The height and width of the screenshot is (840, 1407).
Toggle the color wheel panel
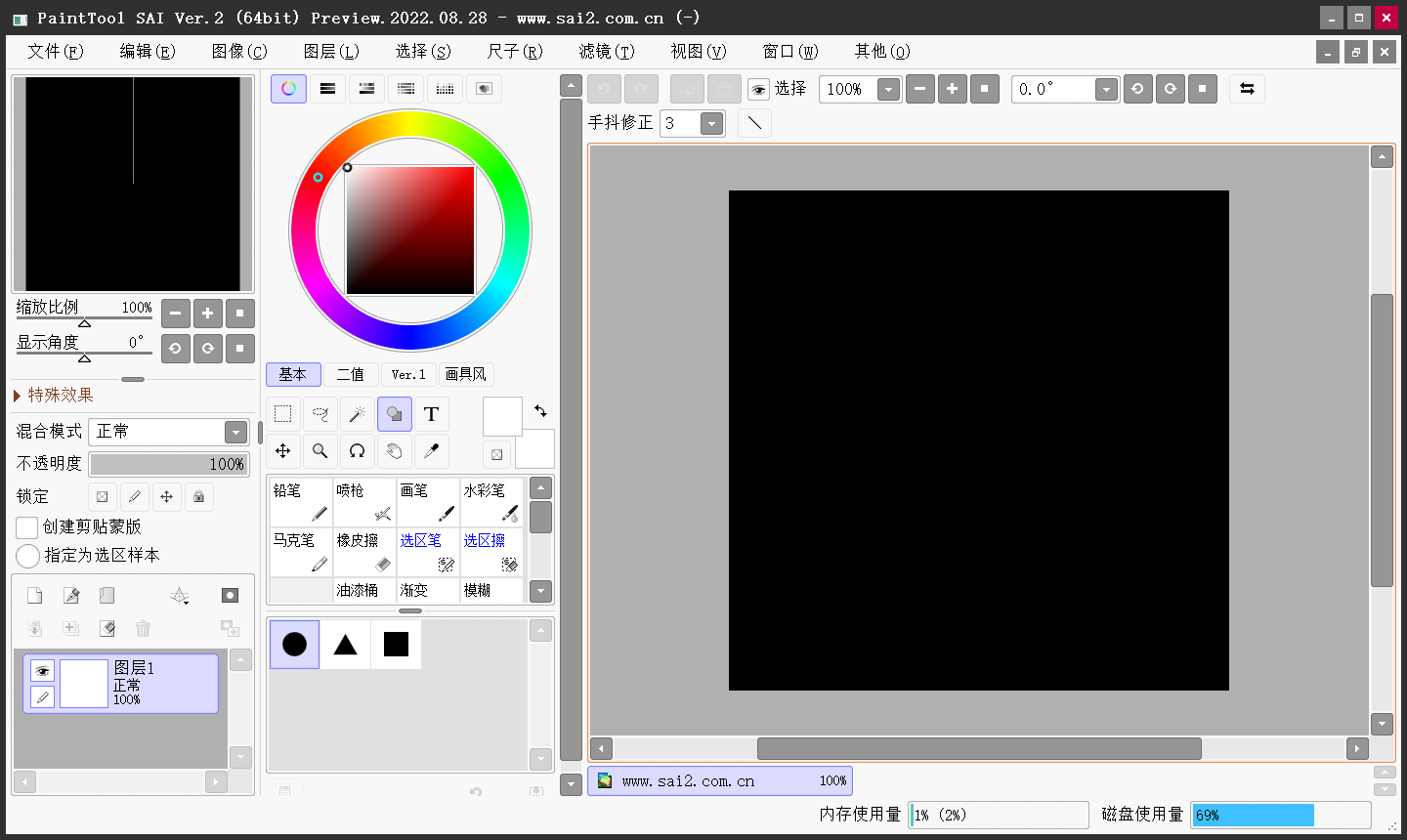(288, 89)
